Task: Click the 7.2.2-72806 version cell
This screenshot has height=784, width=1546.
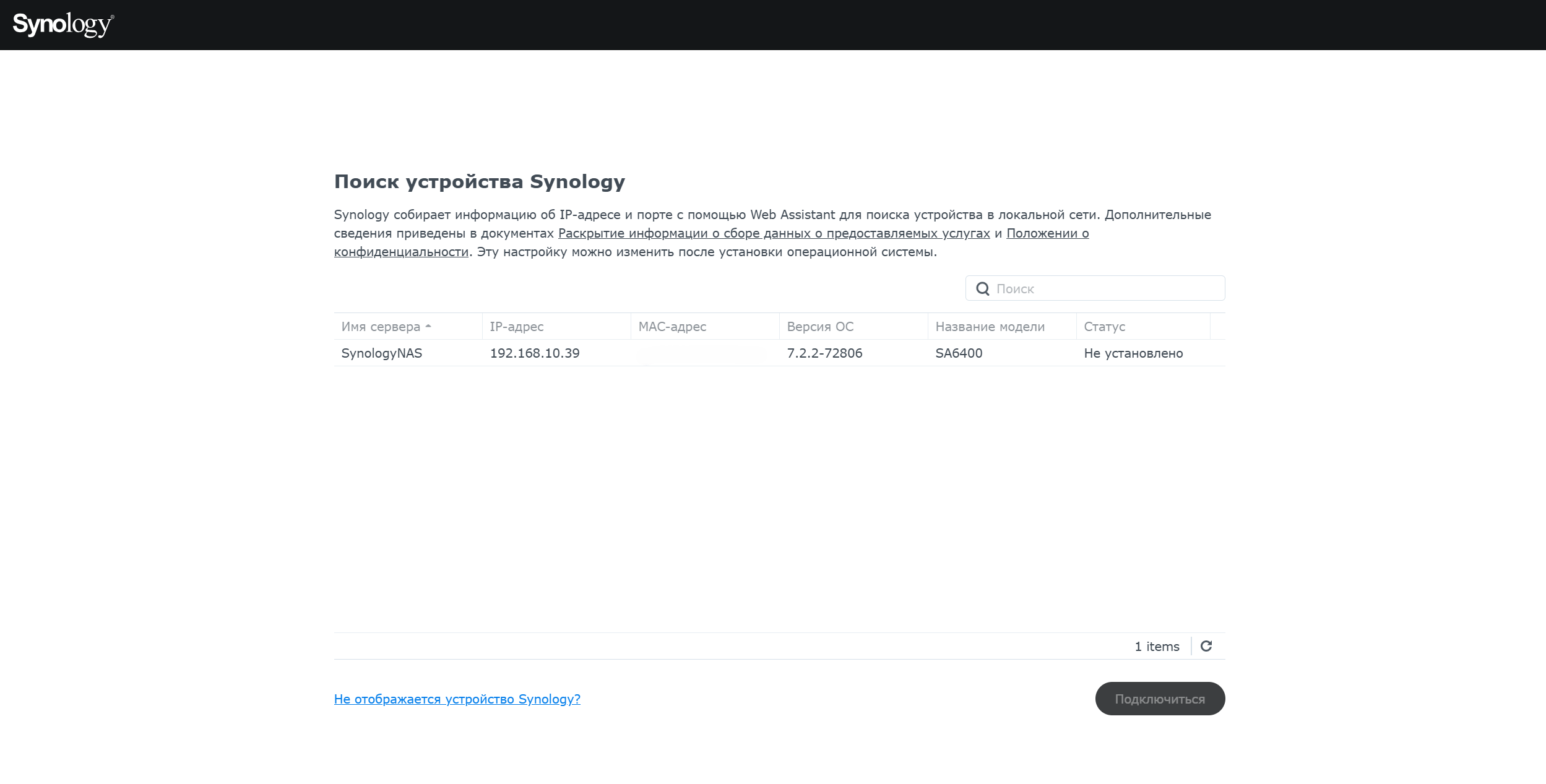Action: (824, 353)
